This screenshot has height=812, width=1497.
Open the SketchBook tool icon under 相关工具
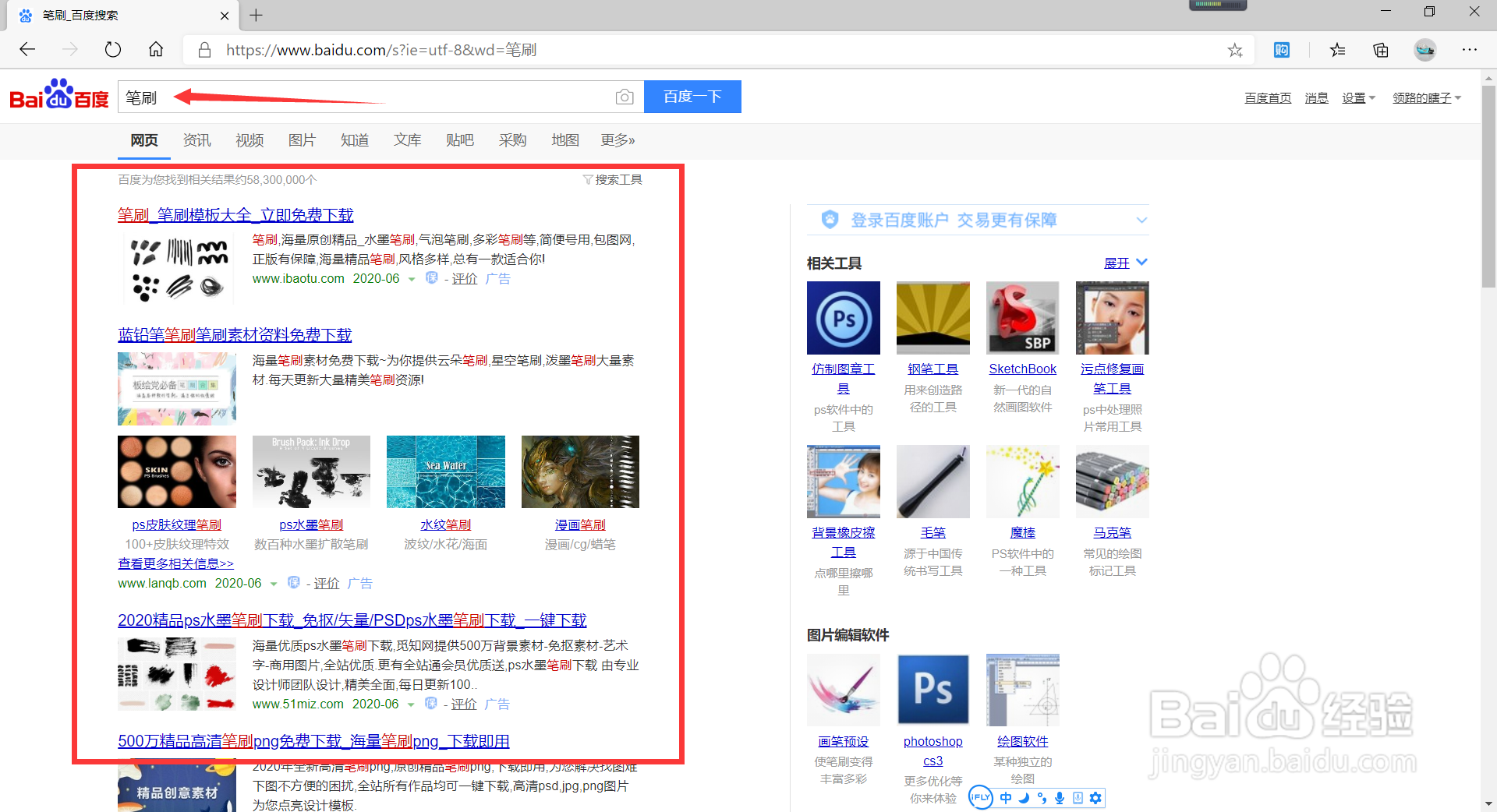point(1022,317)
